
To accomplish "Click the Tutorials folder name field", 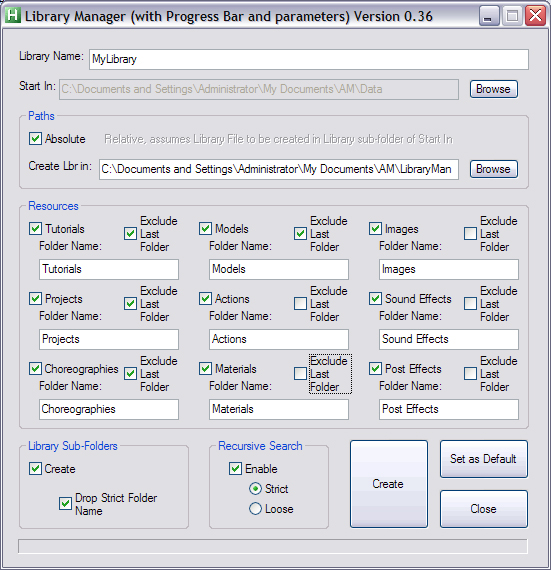I will [109, 269].
